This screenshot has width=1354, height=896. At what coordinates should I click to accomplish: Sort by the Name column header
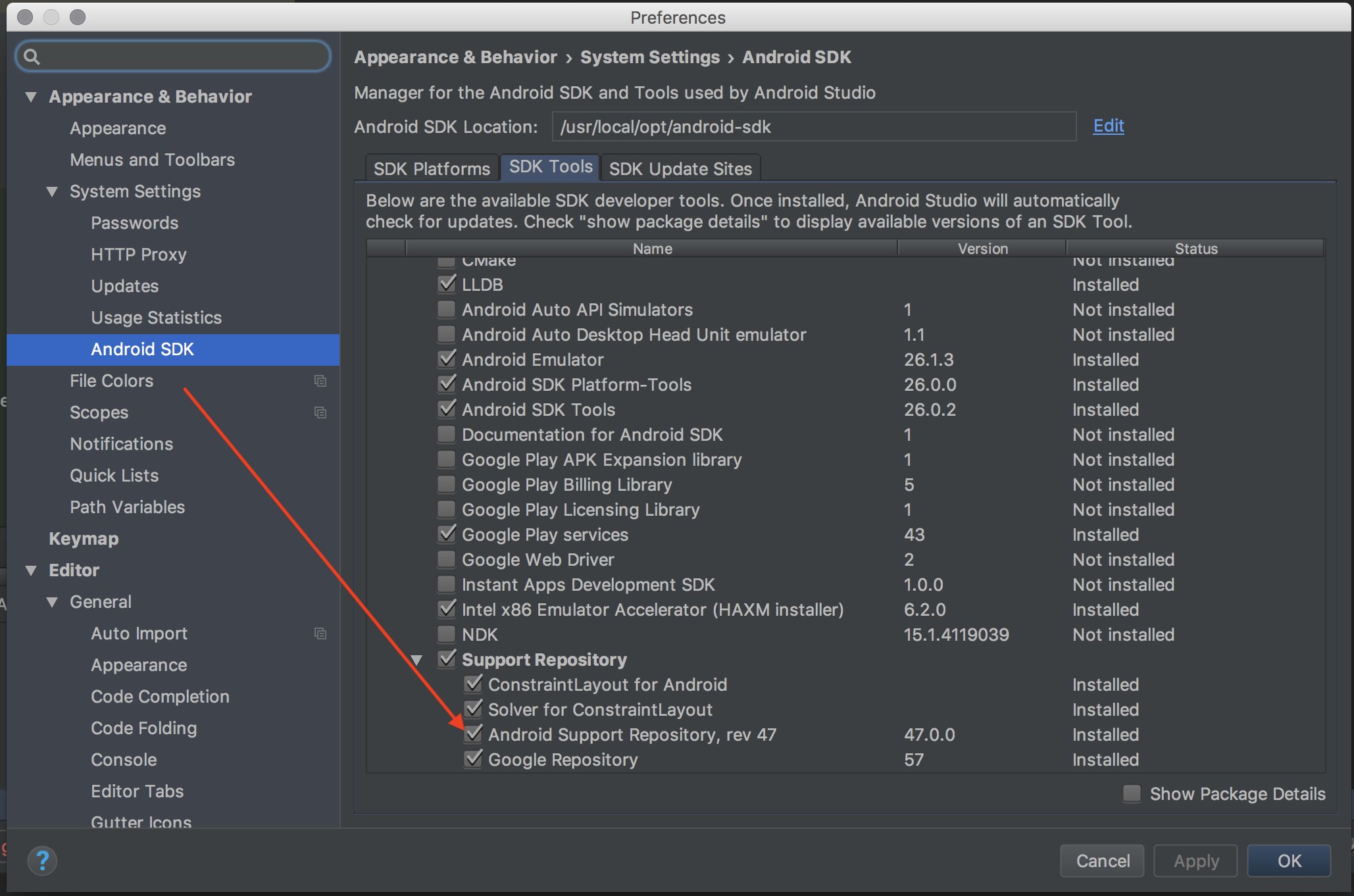point(652,249)
